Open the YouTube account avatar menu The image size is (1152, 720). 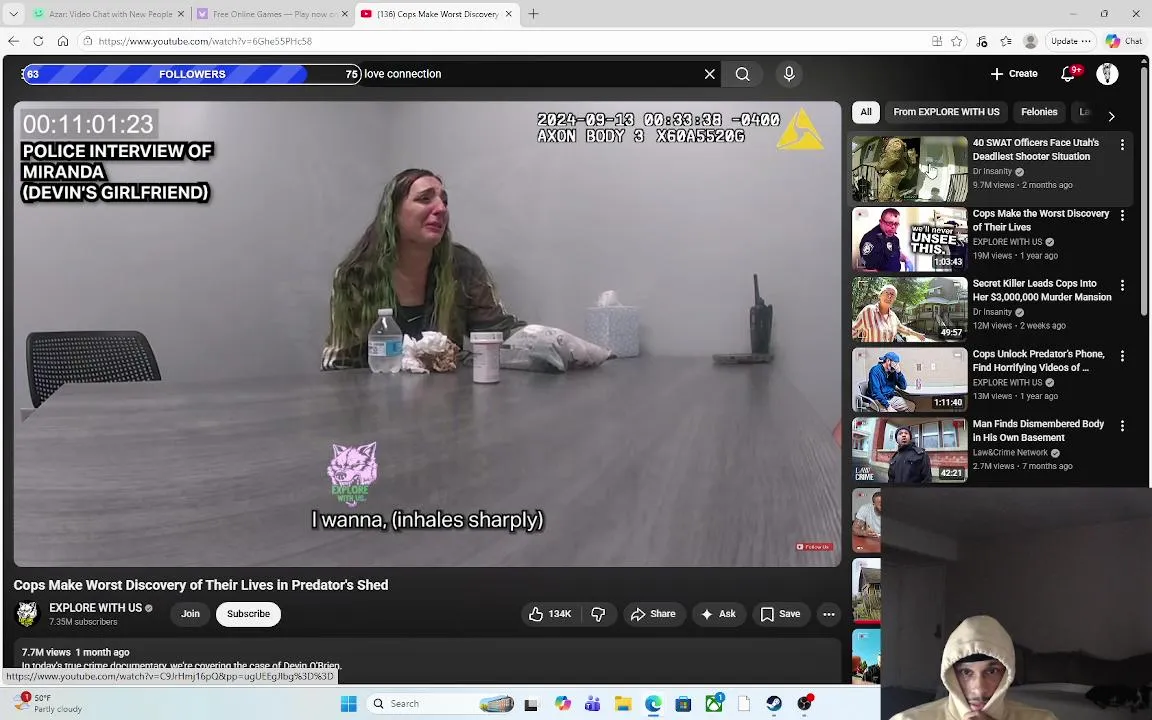(x=1107, y=73)
